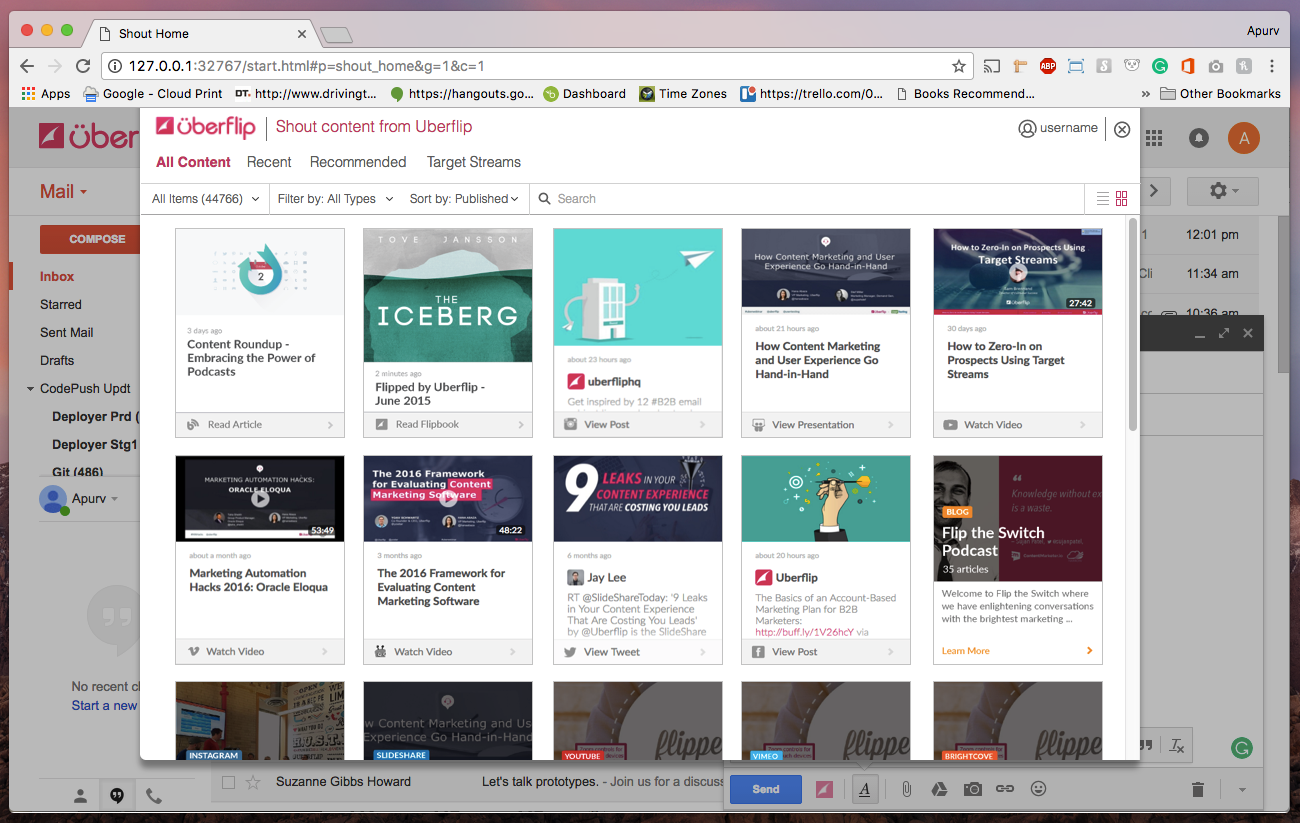Play the Marketing Automation Hacks video thumbnail

[x=260, y=498]
